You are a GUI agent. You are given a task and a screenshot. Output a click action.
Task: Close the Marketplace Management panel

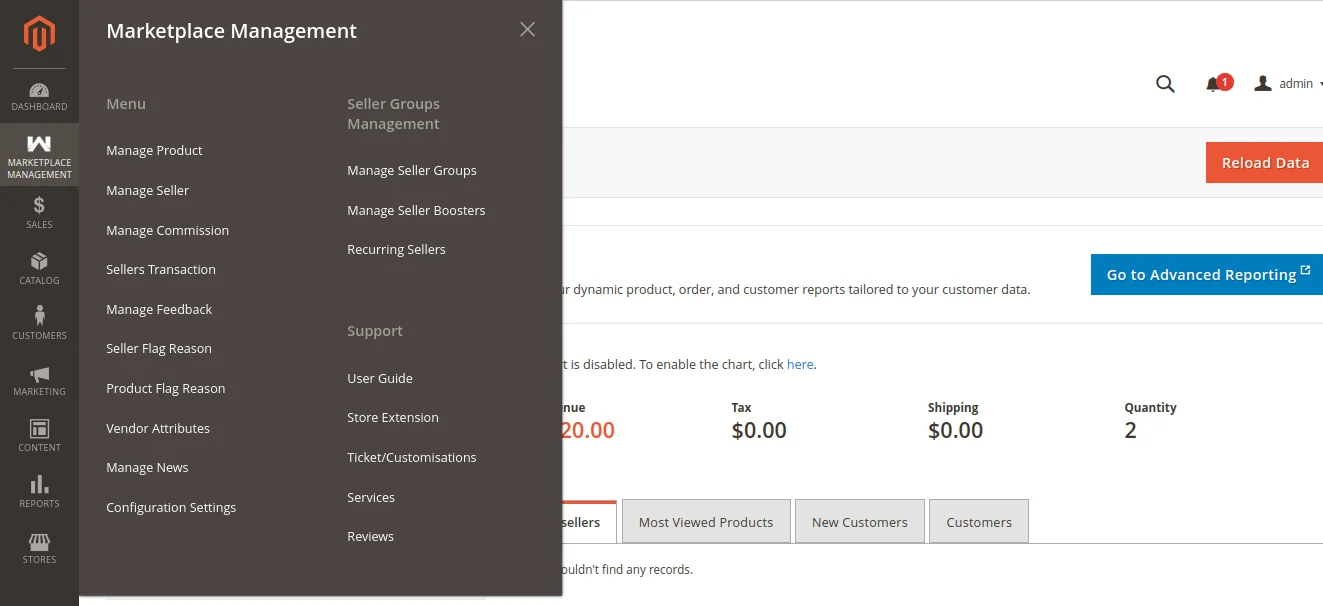coord(527,29)
